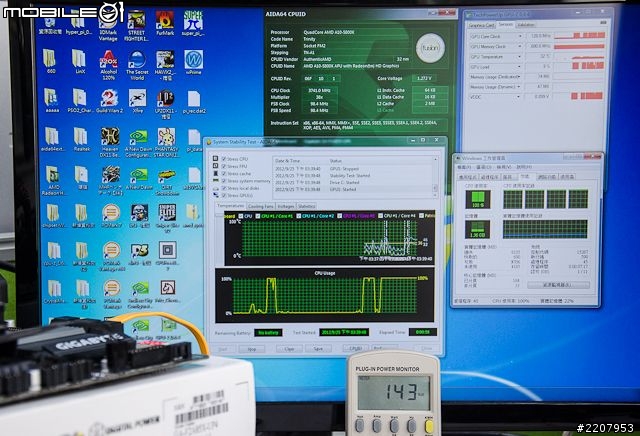Open the GPU Core Clock sensor dropdown
Image resolution: width=640 pixels, height=436 pixels.
pyautogui.click(x=520, y=36)
